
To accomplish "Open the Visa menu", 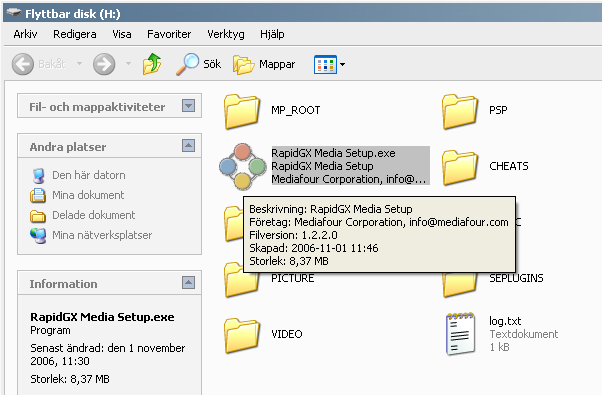I will 122,34.
